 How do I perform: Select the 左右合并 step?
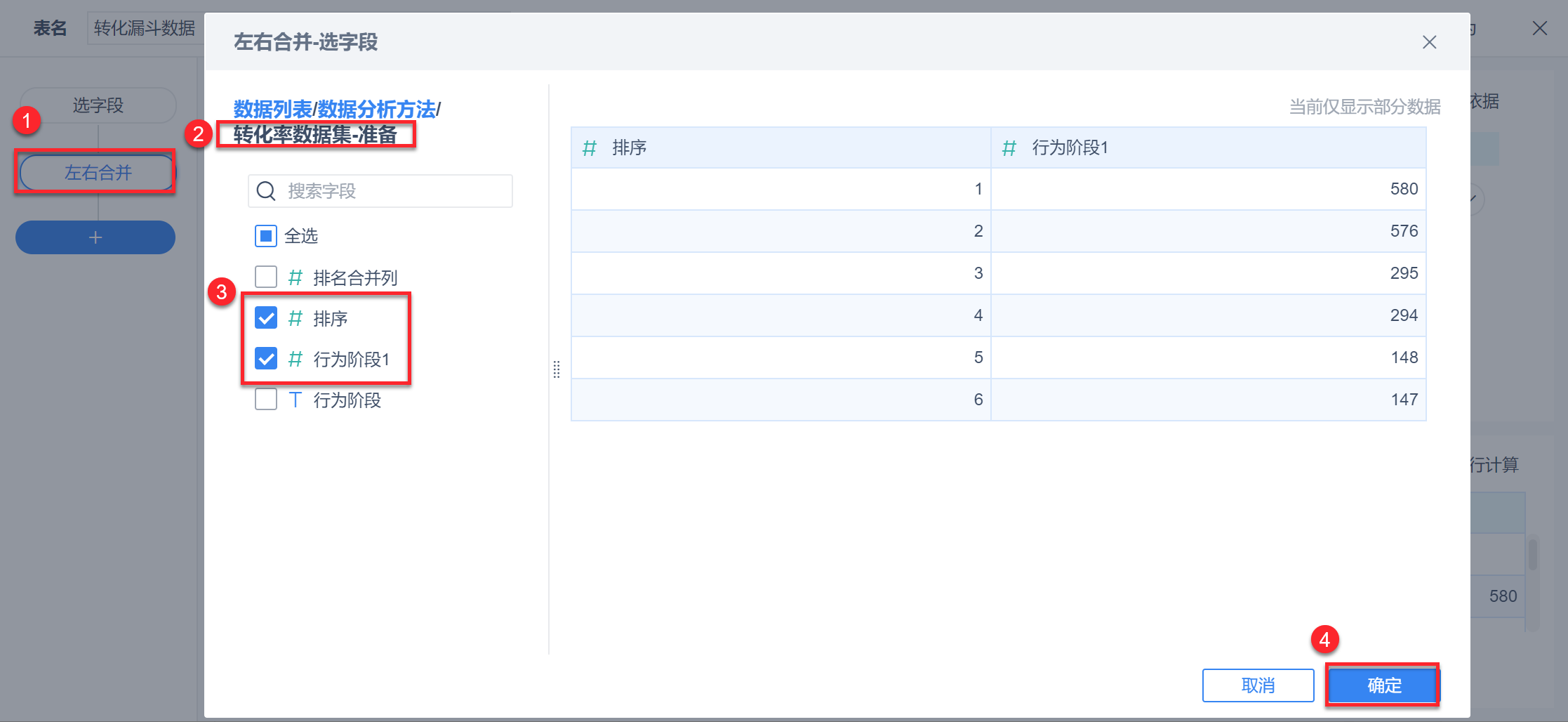(98, 173)
